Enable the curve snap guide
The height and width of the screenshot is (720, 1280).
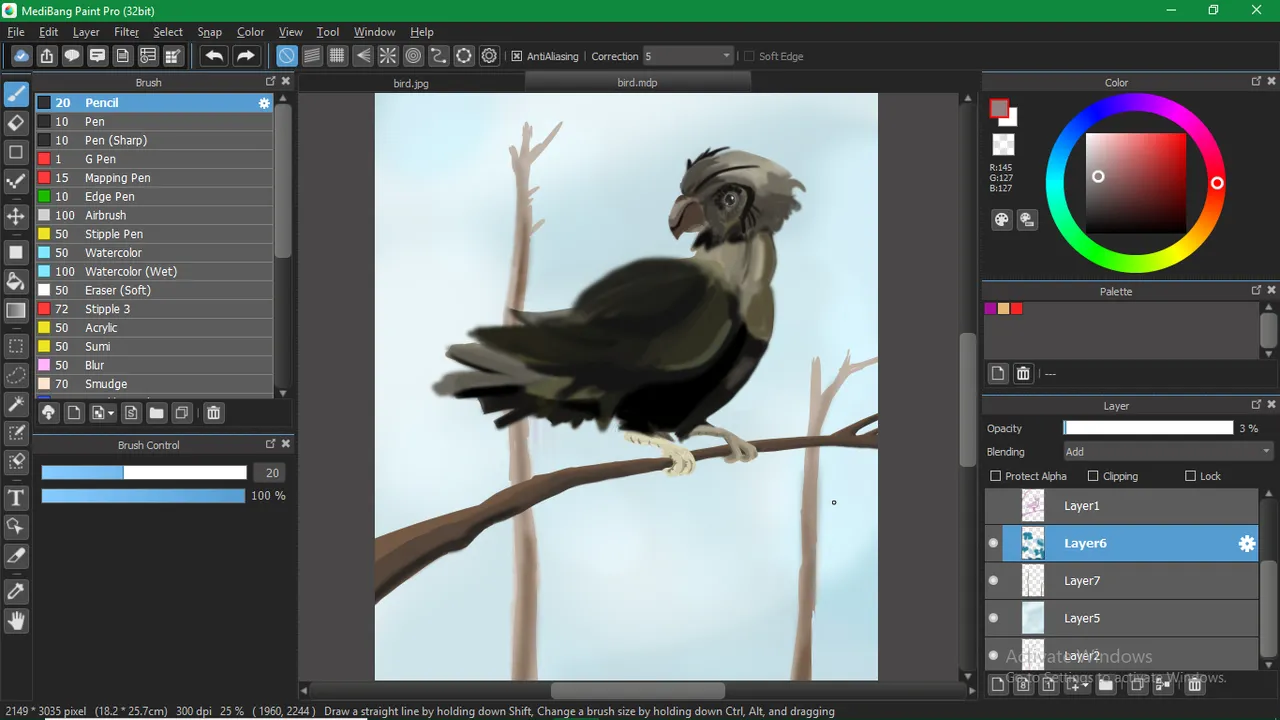click(x=438, y=56)
